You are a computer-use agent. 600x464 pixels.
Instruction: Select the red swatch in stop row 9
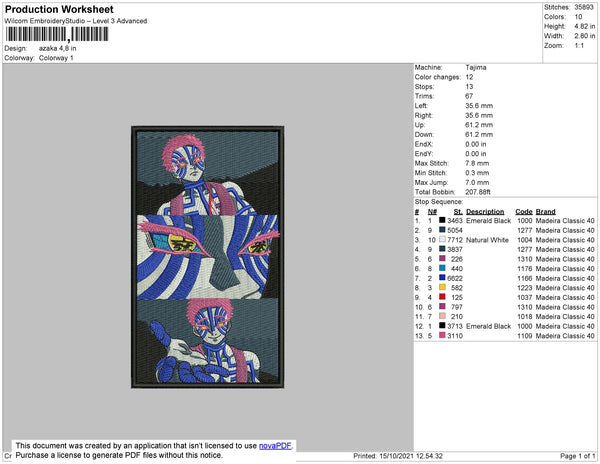pyautogui.click(x=442, y=297)
